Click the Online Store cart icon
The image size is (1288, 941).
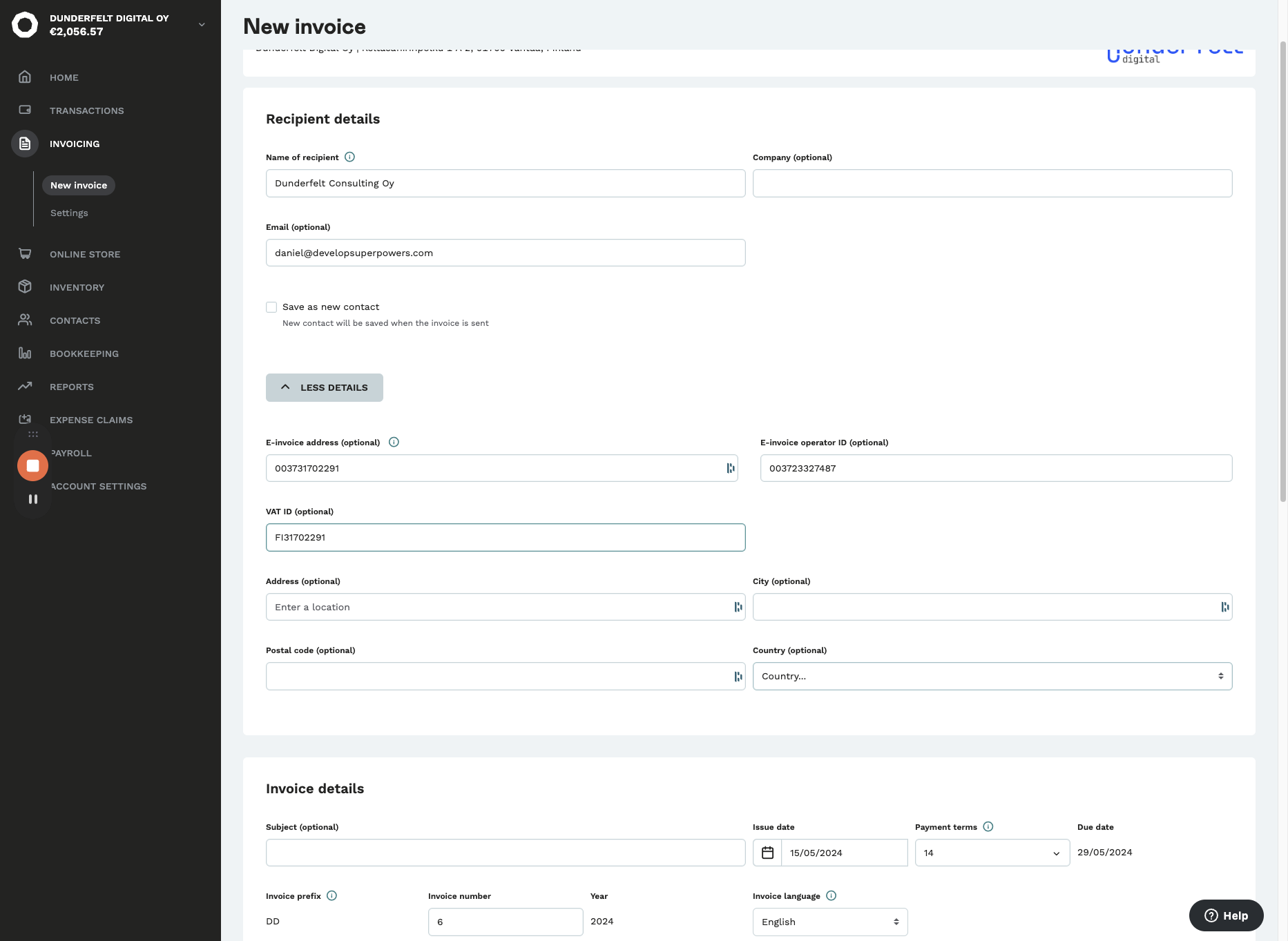25,254
